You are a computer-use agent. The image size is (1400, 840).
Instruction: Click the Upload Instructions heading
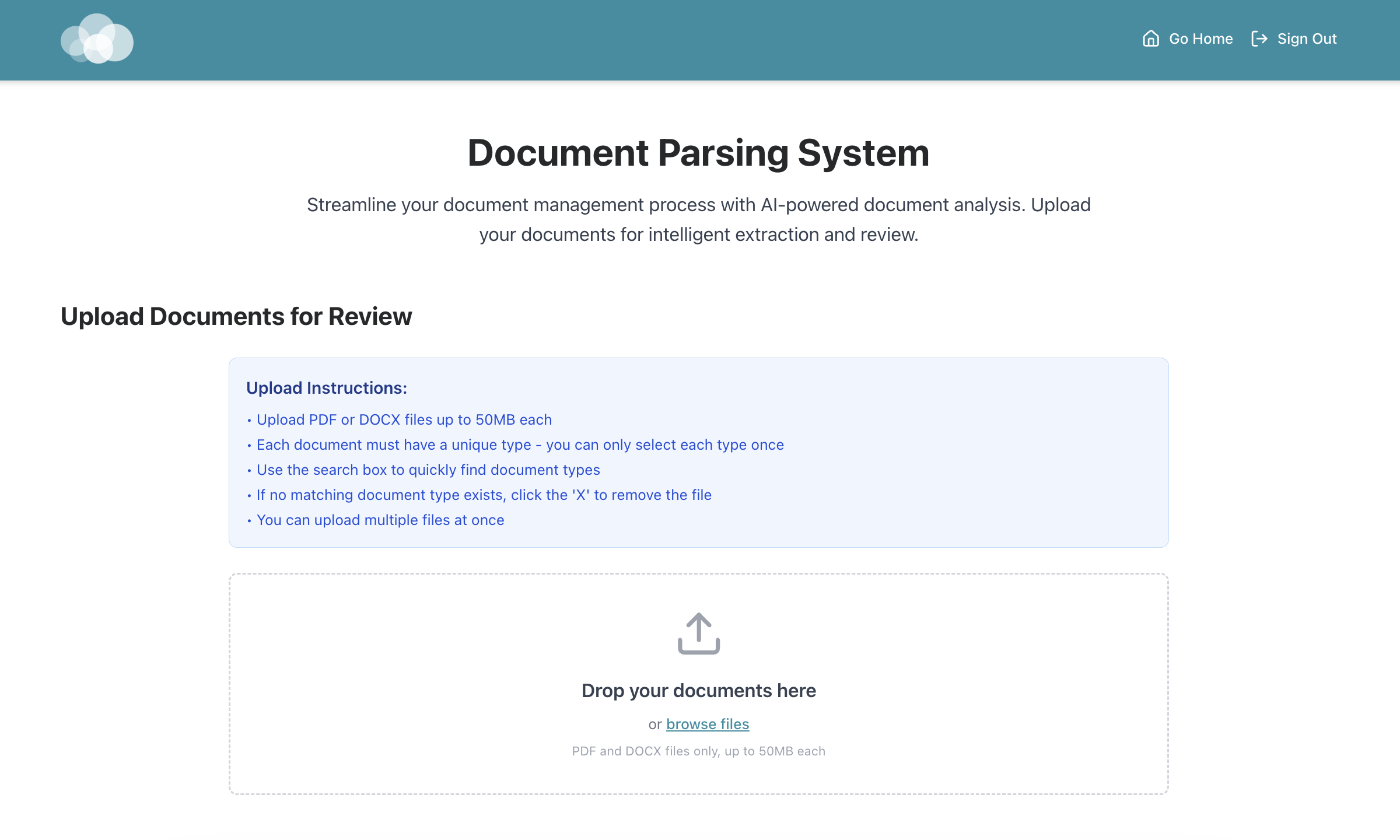click(x=327, y=387)
